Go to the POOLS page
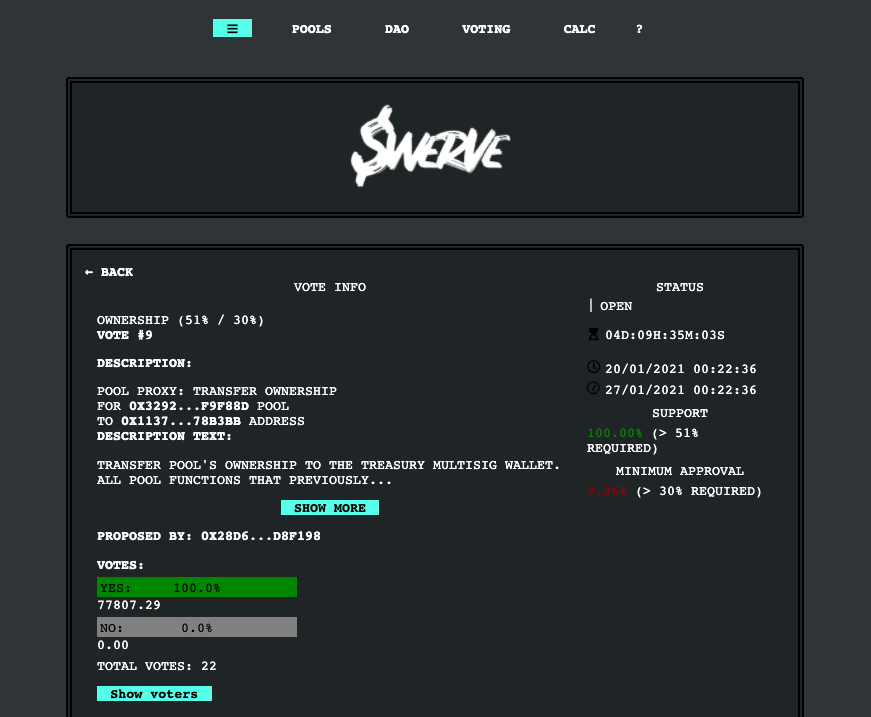 (x=311, y=29)
